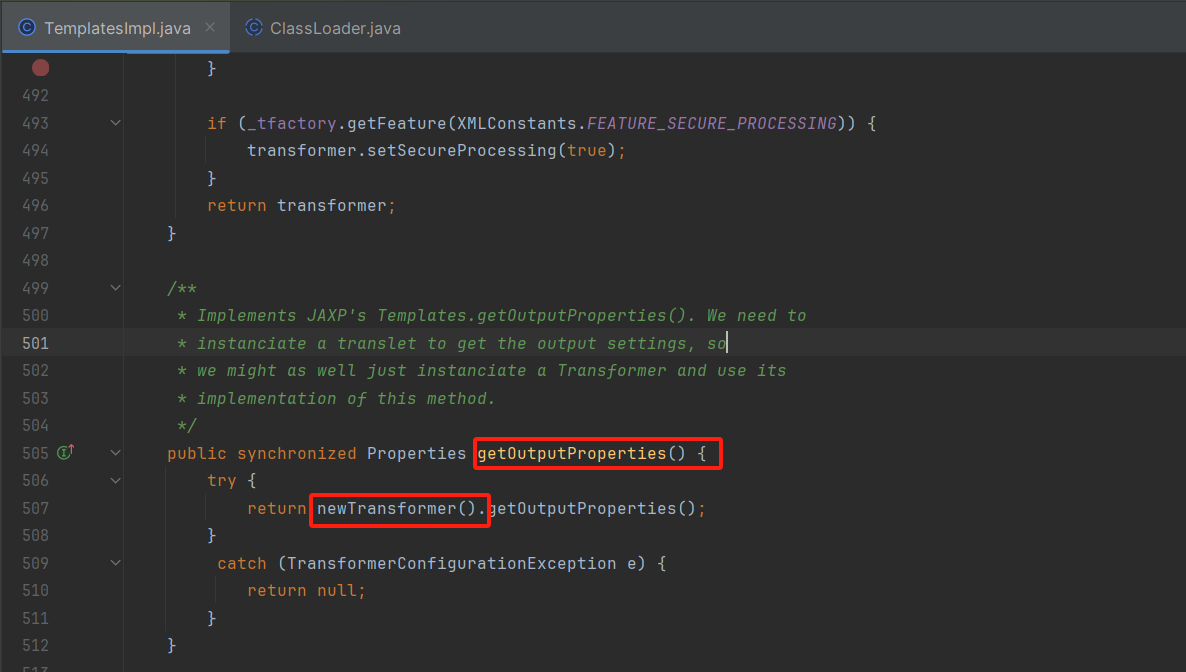This screenshot has width=1186, height=672.
Task: Click the boxed newTransformer() call
Action: [x=399, y=509]
